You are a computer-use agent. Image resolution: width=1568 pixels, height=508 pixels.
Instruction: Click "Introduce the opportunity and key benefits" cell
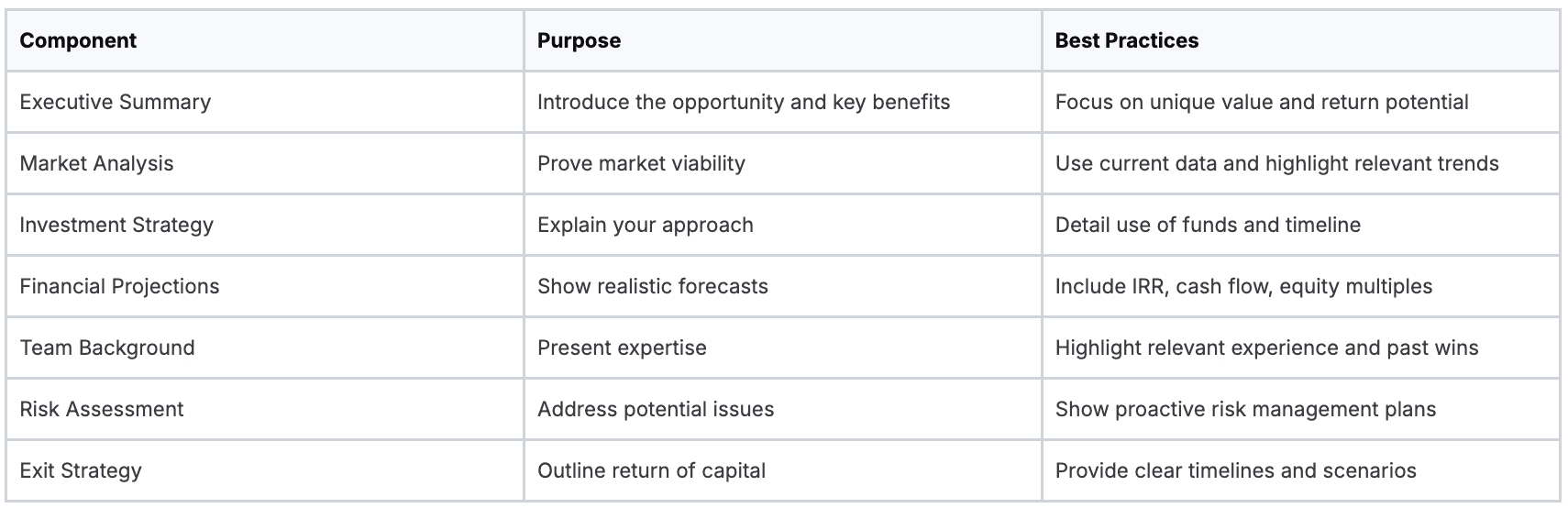743,102
